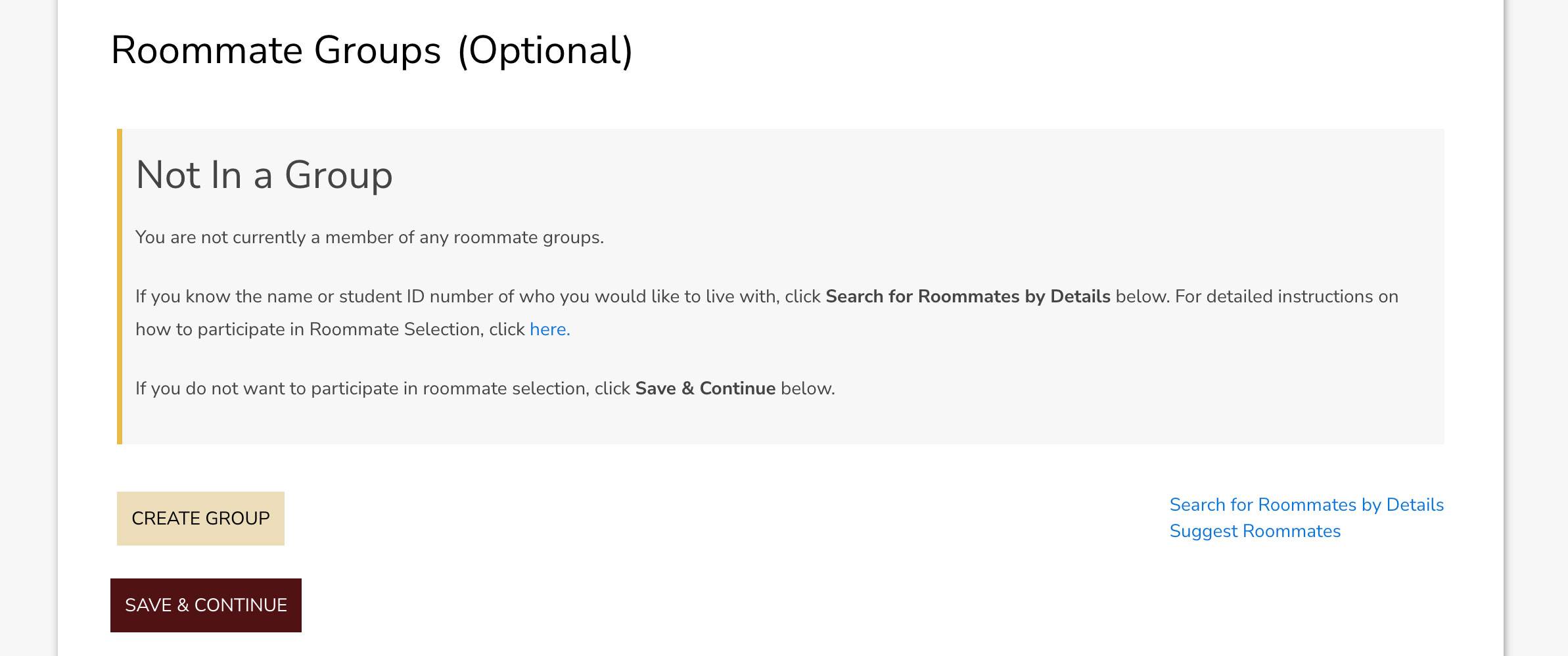Viewport: 1568px width, 656px height.
Task: Open the 'here.' instructions link
Action: [x=549, y=329]
